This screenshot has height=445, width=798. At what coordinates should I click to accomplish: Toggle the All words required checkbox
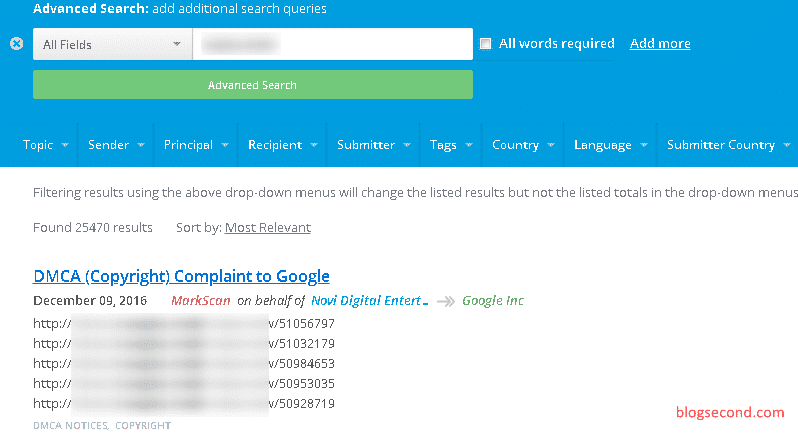(486, 44)
